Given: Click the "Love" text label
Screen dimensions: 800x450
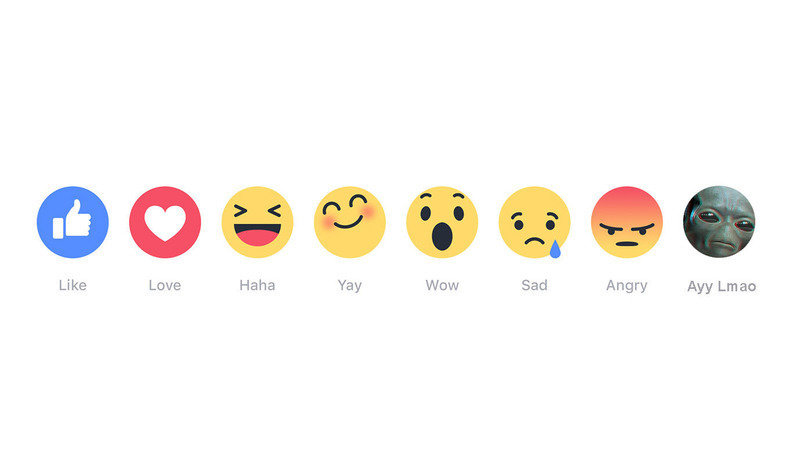Looking at the screenshot, I should (x=165, y=285).
